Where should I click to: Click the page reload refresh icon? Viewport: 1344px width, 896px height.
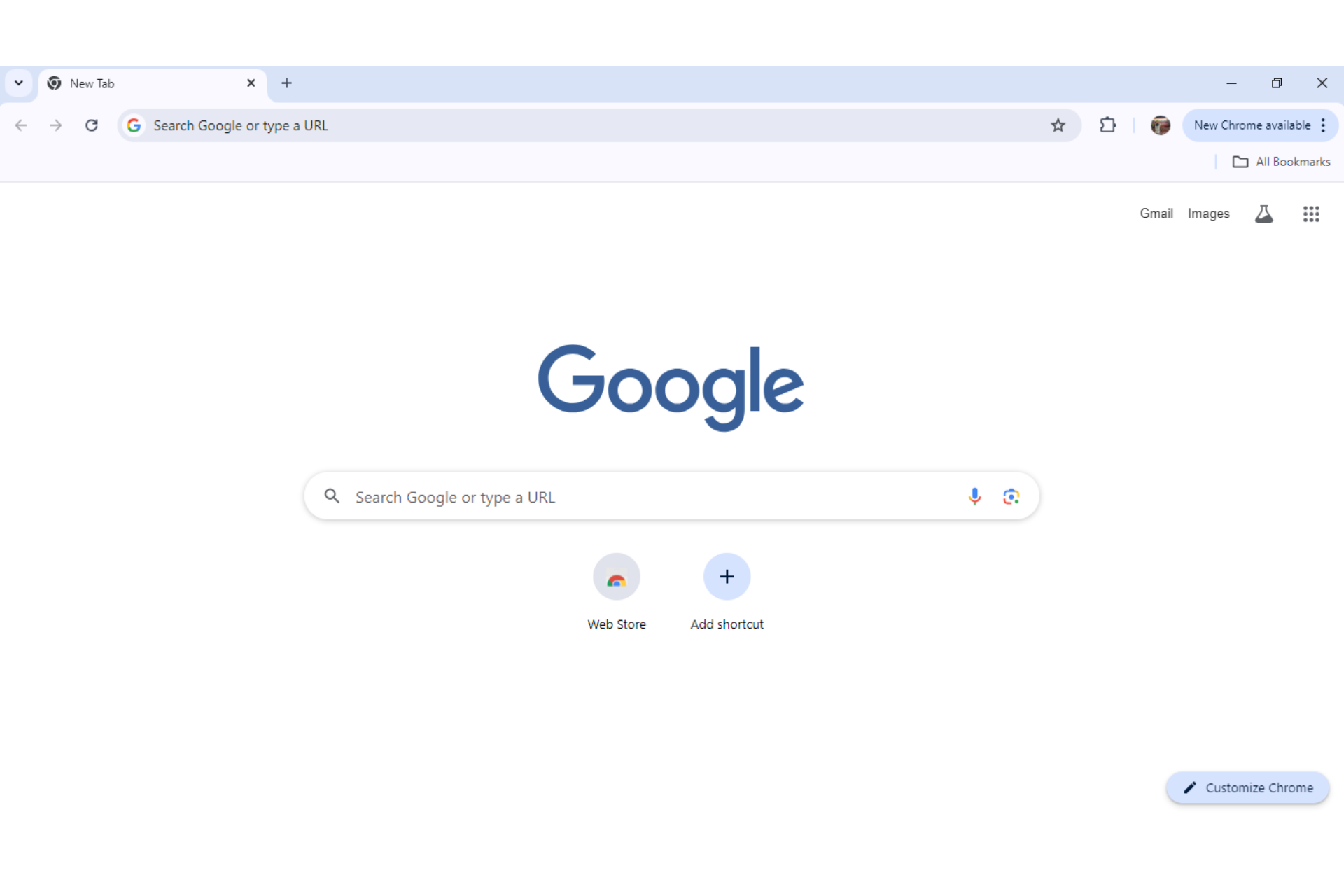pyautogui.click(x=91, y=125)
